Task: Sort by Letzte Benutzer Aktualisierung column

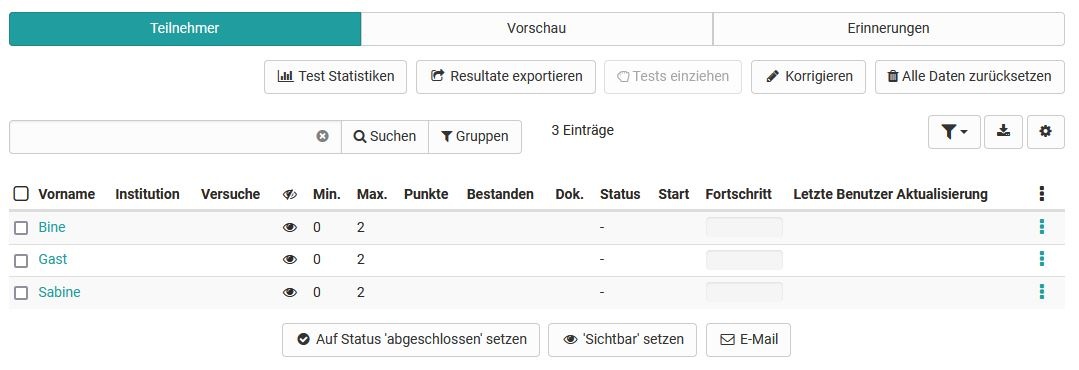Action: point(890,194)
